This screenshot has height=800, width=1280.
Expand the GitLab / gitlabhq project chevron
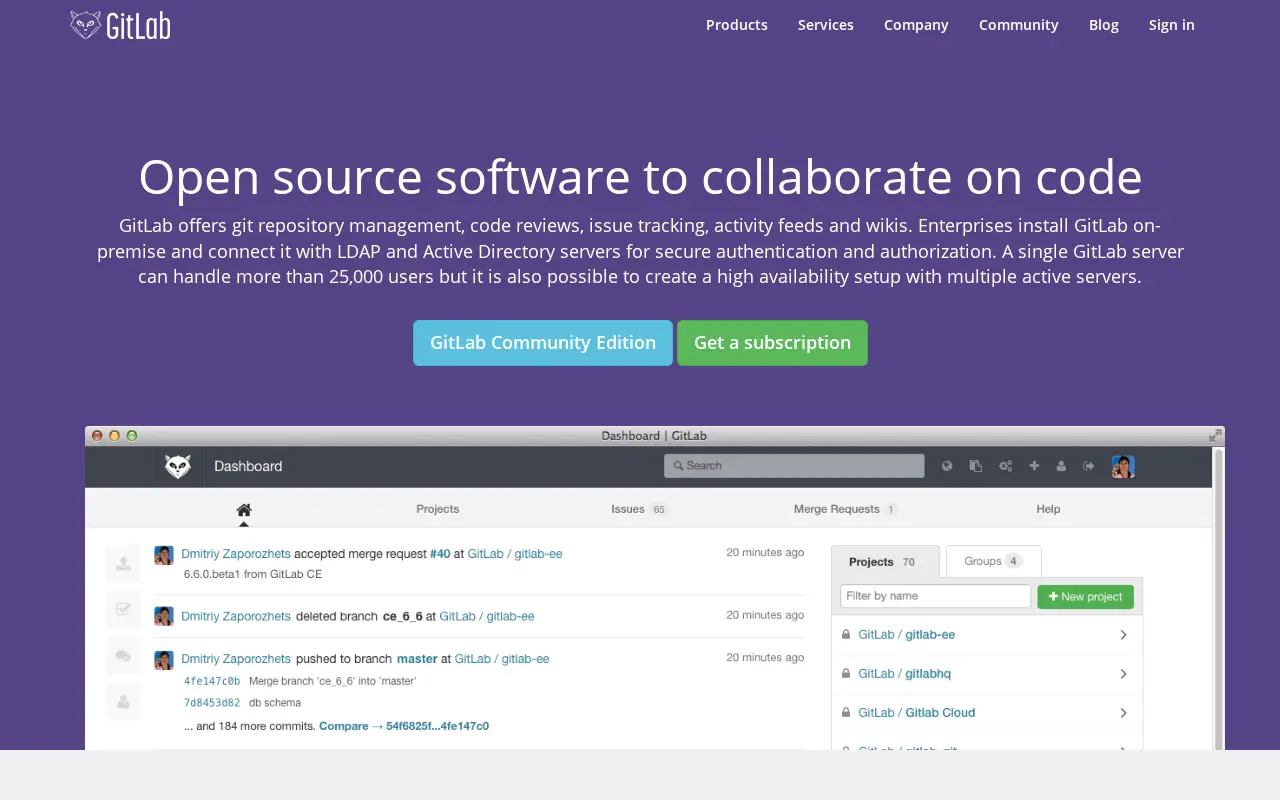pos(1123,674)
